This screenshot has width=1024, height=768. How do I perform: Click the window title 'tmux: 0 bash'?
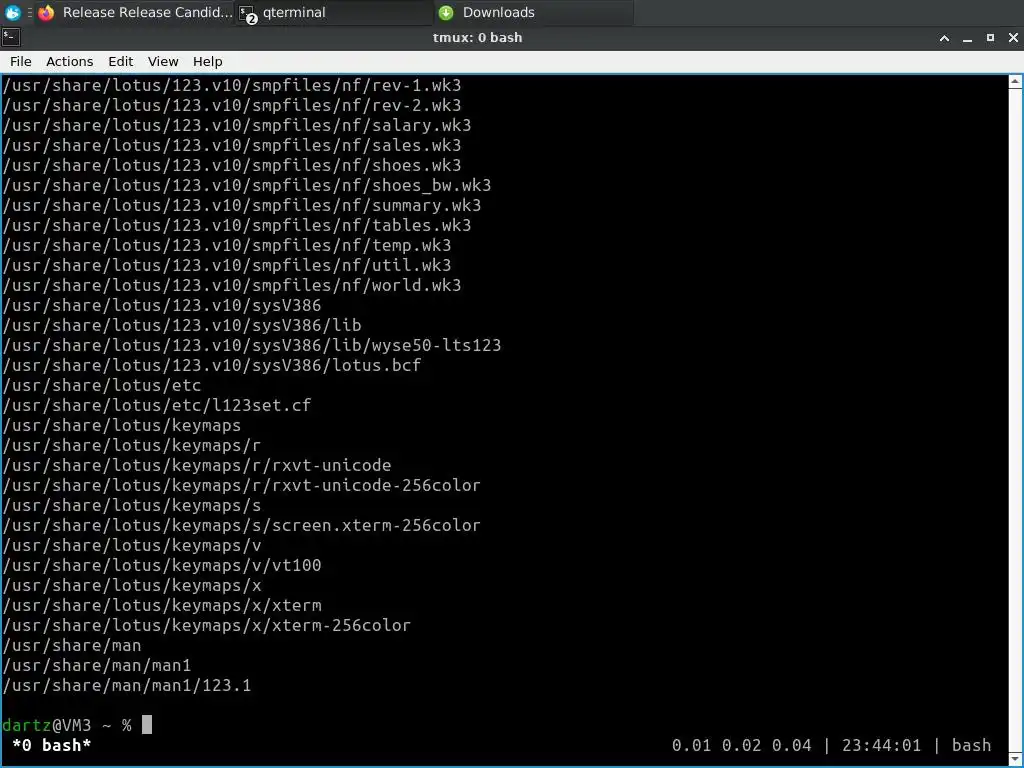(477, 38)
